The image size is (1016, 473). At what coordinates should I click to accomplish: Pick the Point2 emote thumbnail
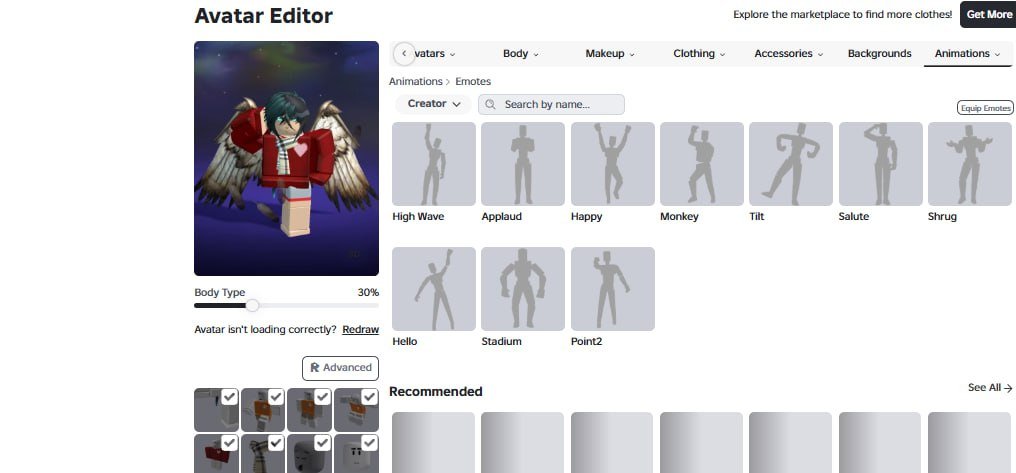click(x=612, y=289)
